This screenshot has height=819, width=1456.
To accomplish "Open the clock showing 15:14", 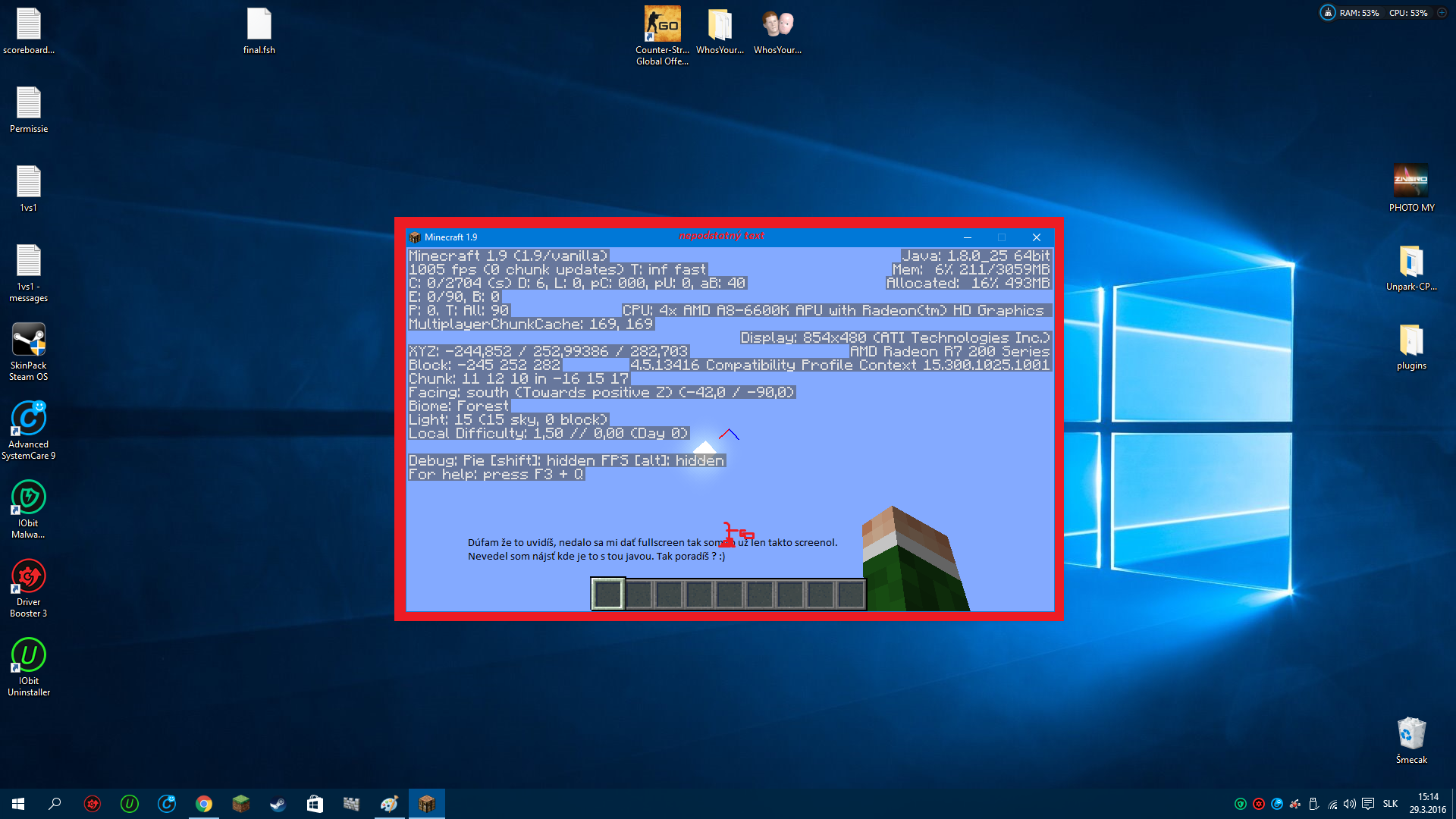I will 1428,804.
